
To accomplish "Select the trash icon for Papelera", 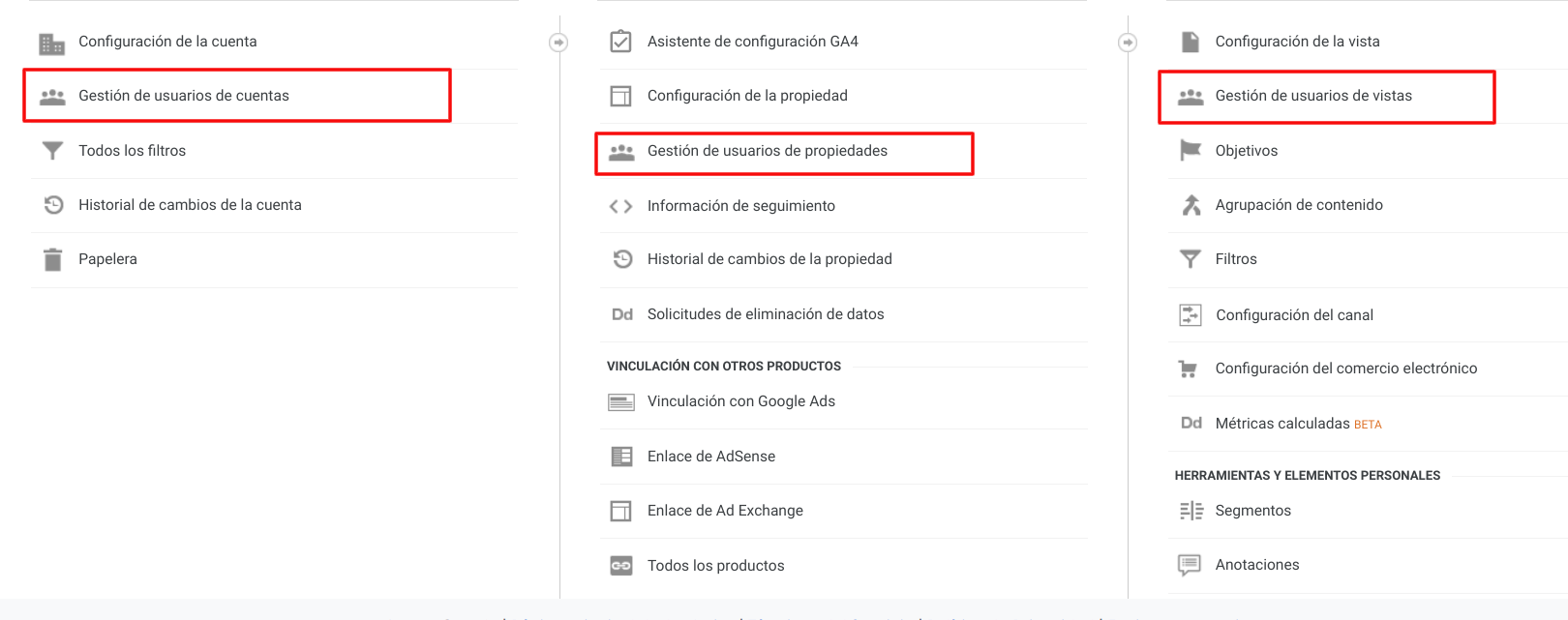I will click(53, 259).
